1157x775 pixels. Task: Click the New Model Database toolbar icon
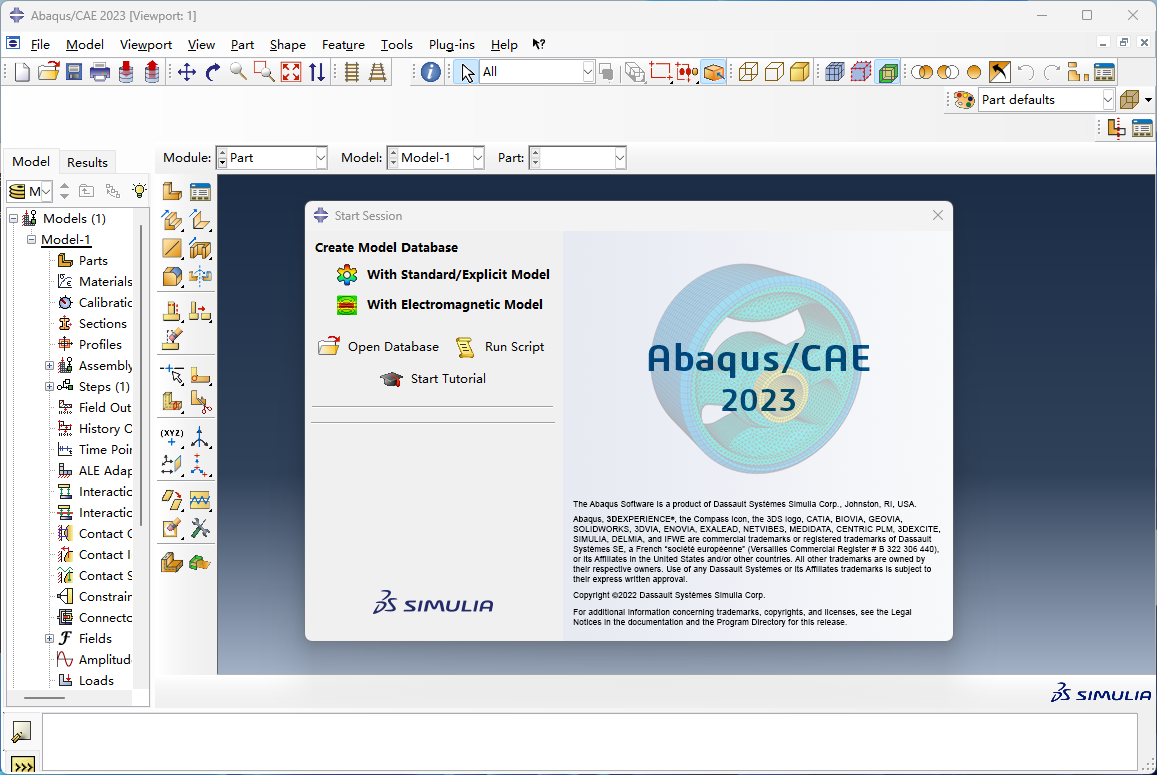point(22,72)
